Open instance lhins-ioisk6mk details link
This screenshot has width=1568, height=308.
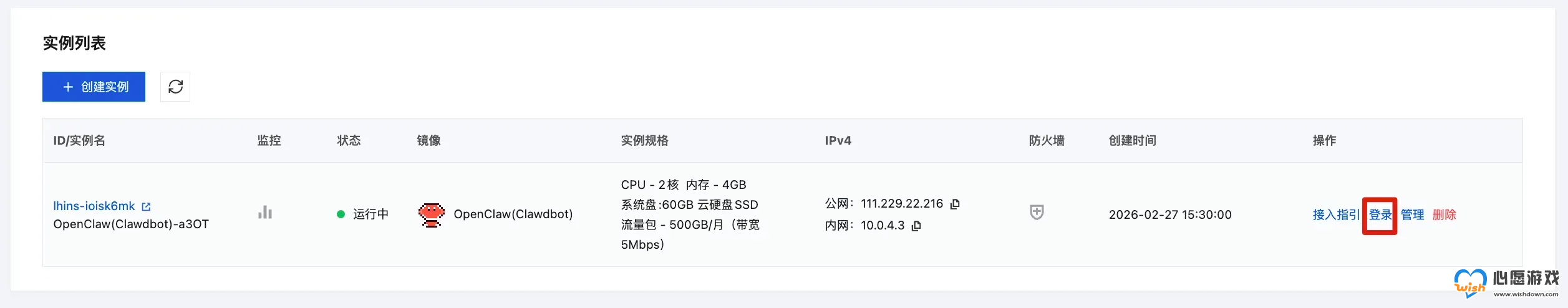[94, 206]
